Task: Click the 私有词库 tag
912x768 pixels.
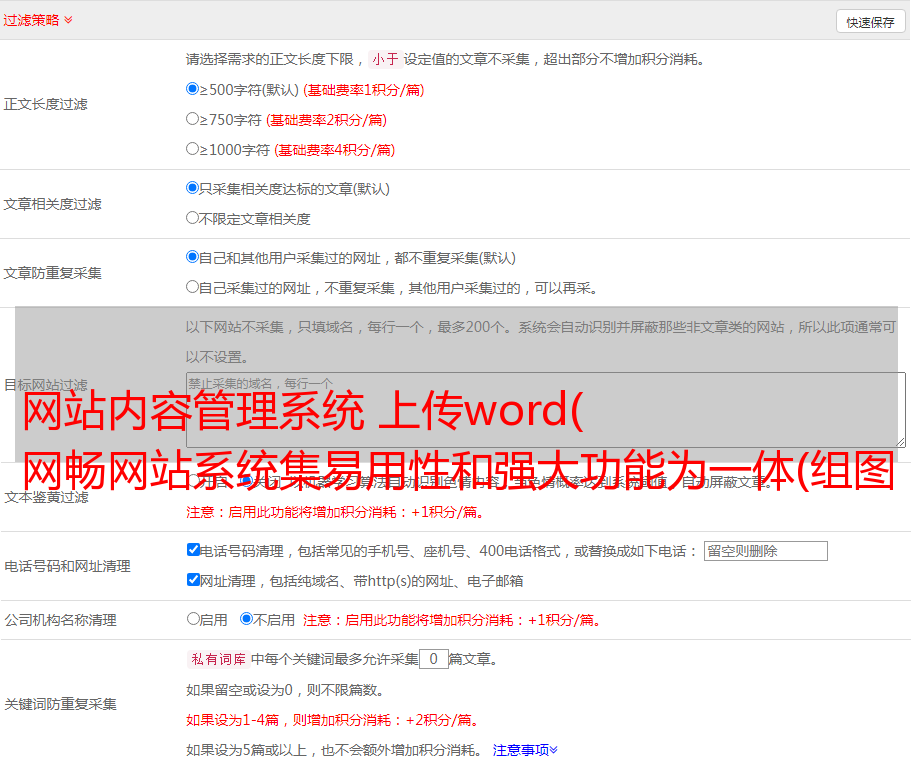Action: (219, 659)
